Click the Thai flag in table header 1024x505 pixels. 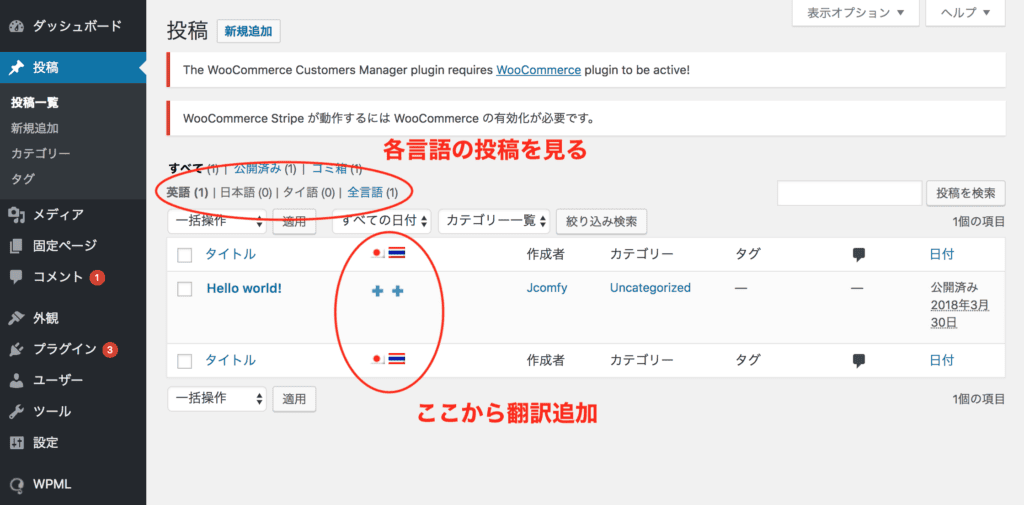pyautogui.click(x=396, y=253)
